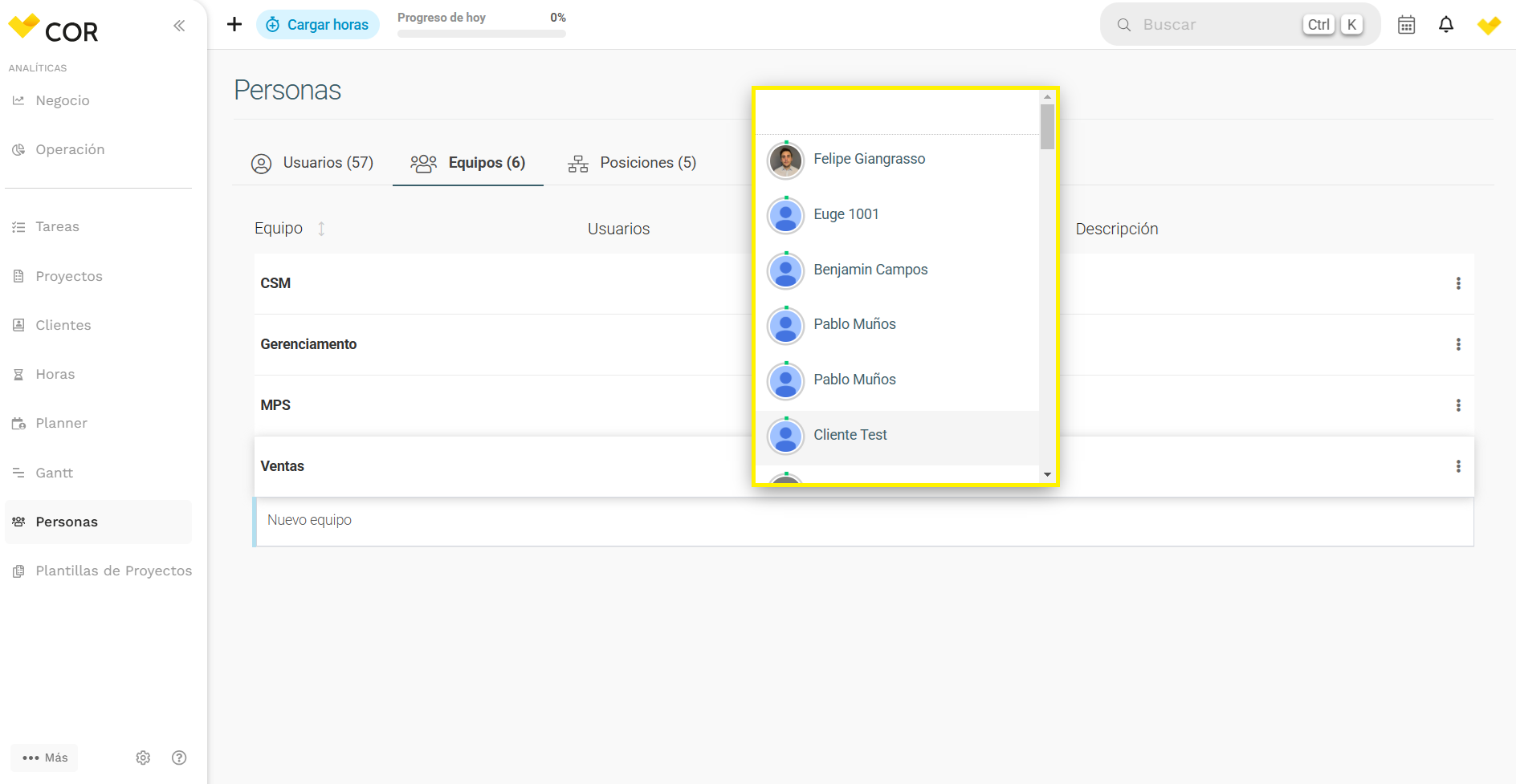Open options menu for CSM team
Viewport: 1516px width, 784px height.
pos(1458,283)
